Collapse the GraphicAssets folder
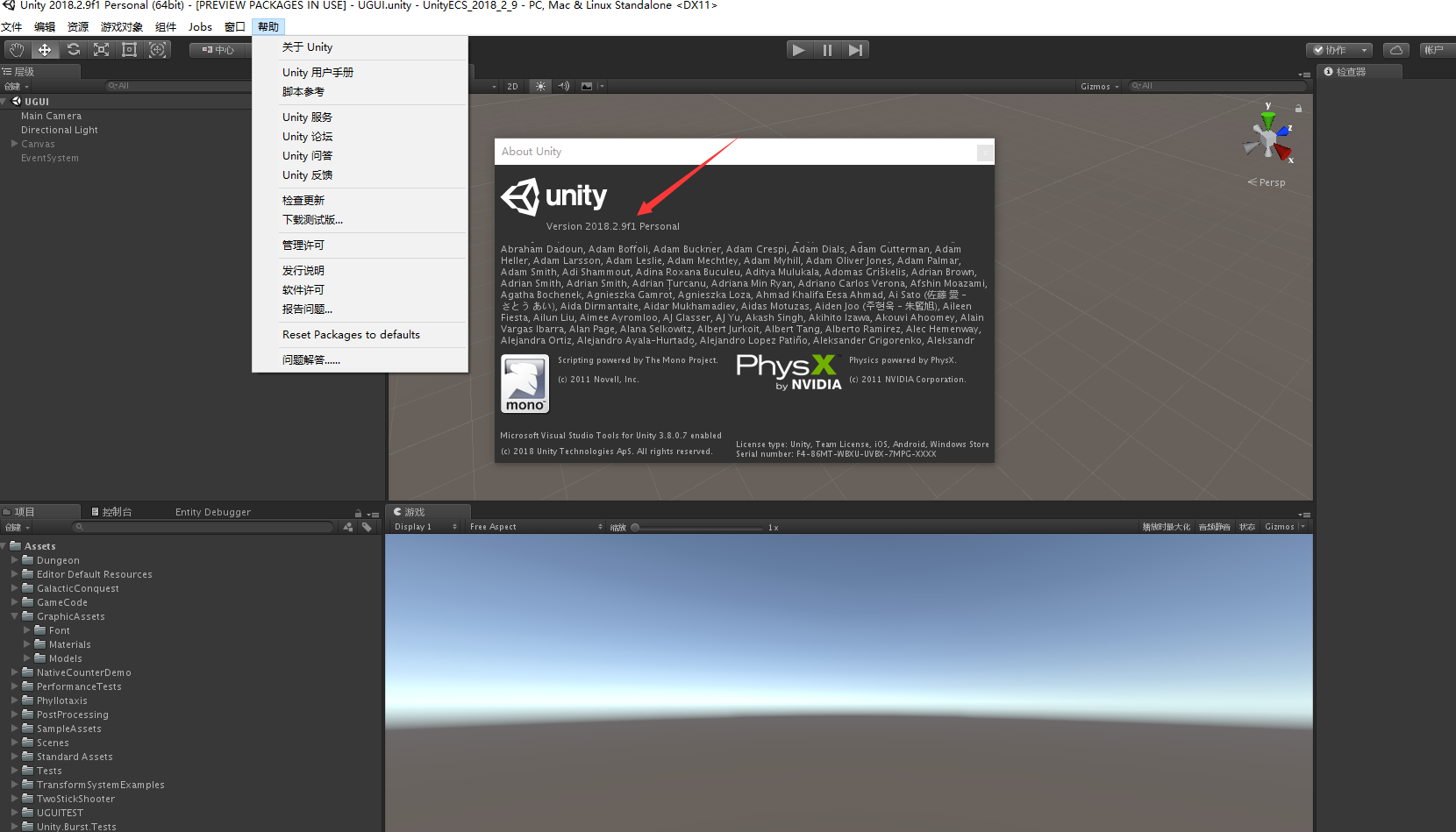Screen dimensions: 1456x832 pos(15,616)
